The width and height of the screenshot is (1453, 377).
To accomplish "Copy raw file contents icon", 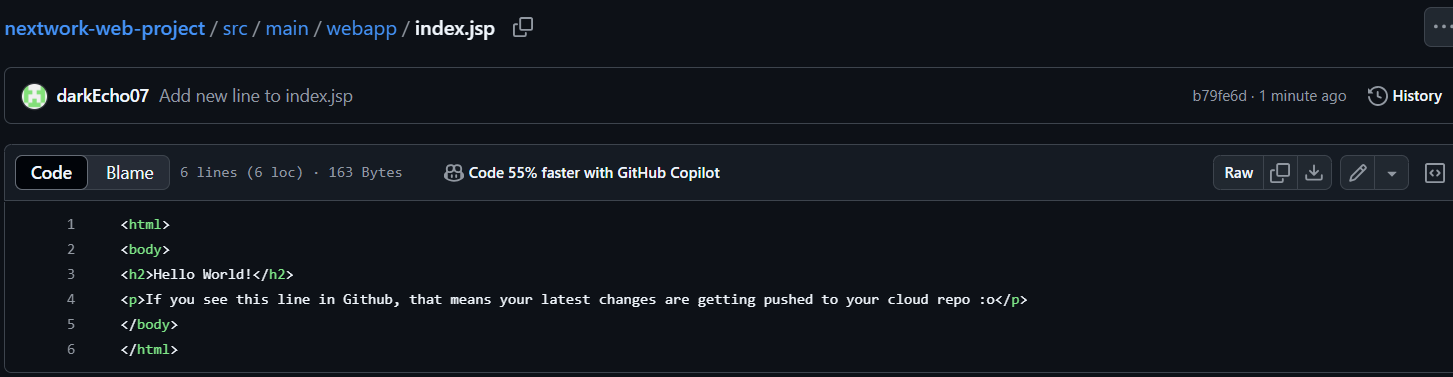I will tap(1279, 173).
